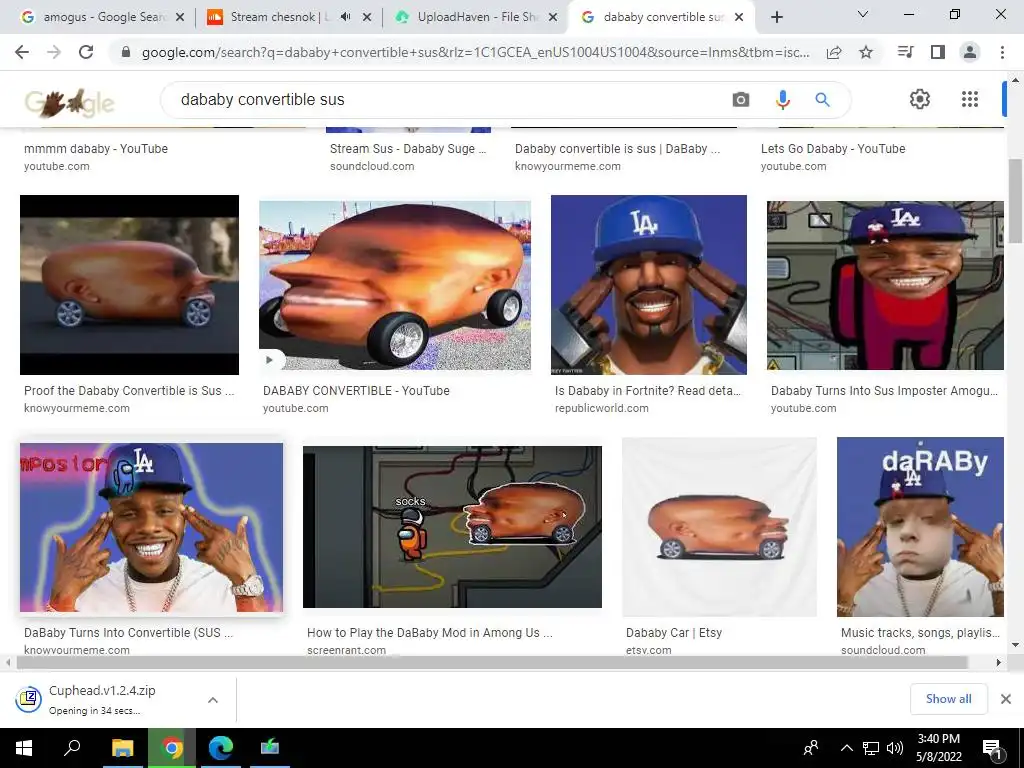This screenshot has height=768, width=1024.
Task: Click the vertical page scrollbar thumb
Action: click(x=1015, y=201)
